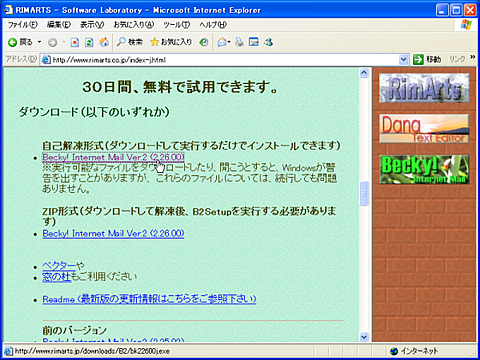This screenshot has width=480, height=360.
Task: Expand the Links (リンク) toolbar chevron
Action: point(472,57)
